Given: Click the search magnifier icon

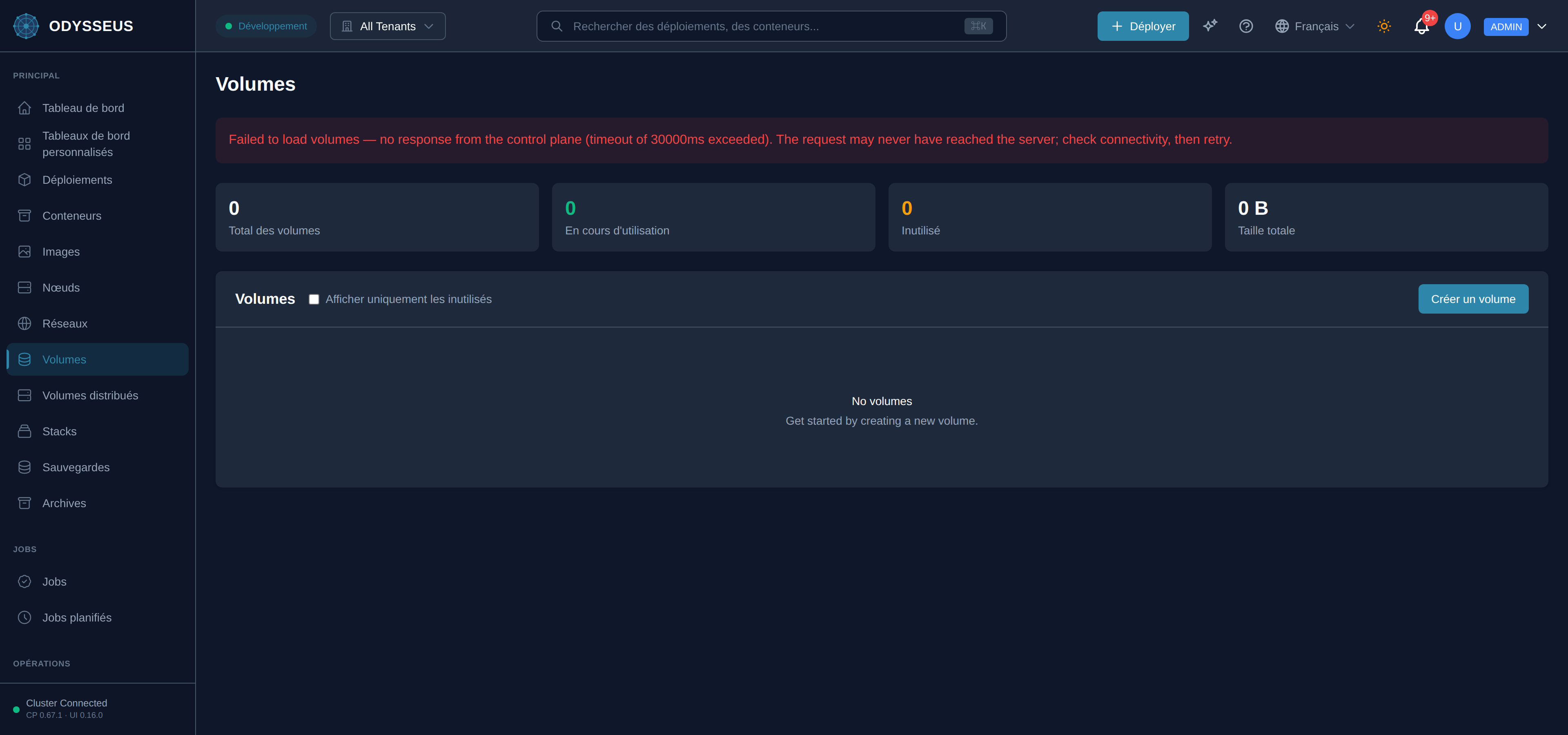Looking at the screenshot, I should 556,26.
